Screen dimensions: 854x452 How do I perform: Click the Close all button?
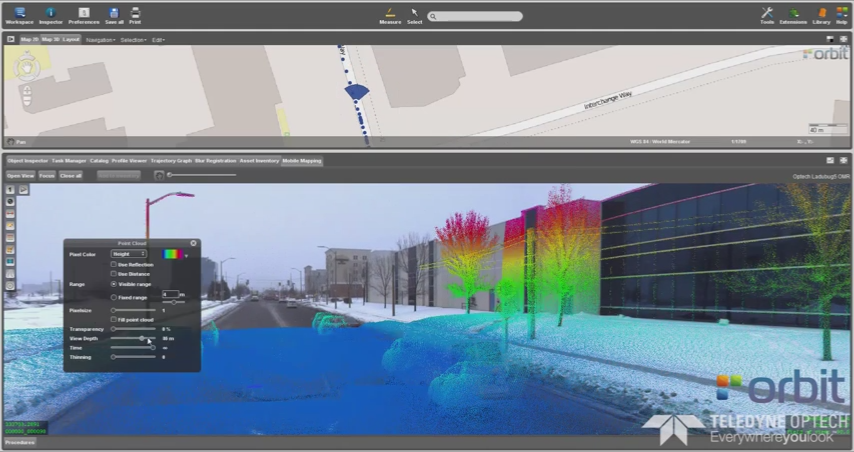click(71, 175)
